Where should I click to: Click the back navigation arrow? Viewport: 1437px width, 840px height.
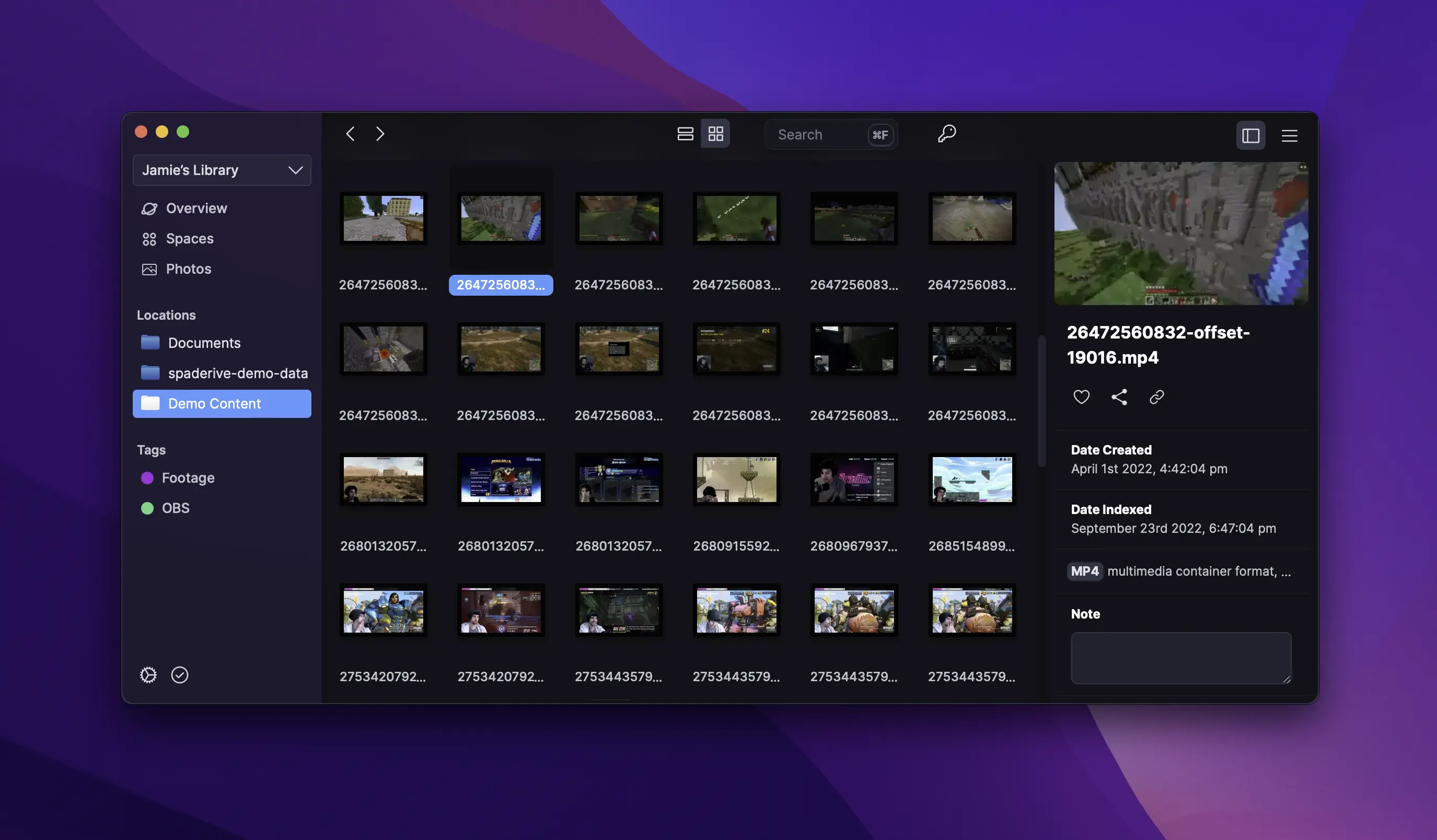350,134
